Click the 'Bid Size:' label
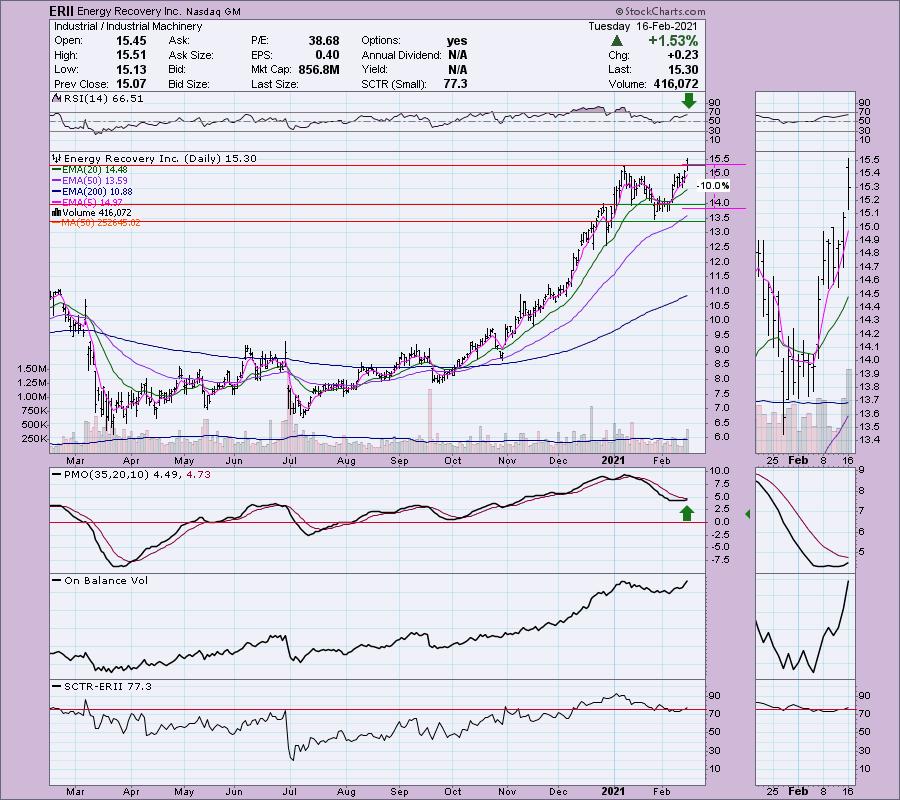 189,84
